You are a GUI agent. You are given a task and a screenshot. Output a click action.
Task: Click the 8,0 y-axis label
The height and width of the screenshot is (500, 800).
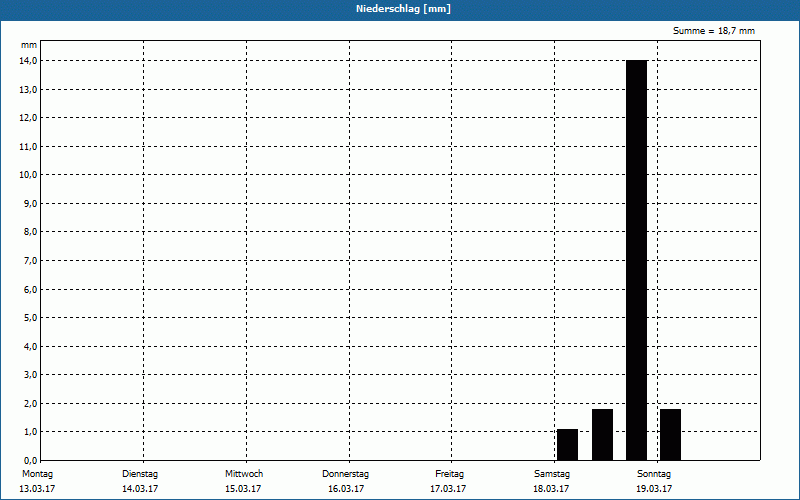pyautogui.click(x=31, y=232)
